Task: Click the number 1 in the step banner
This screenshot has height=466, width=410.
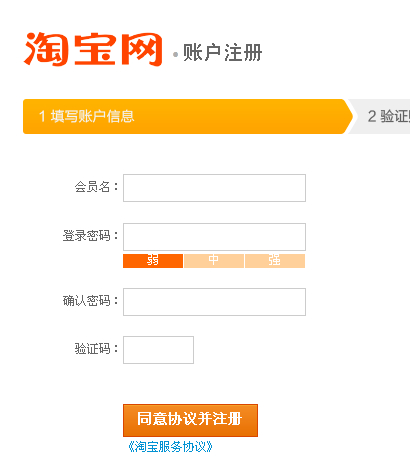Action: [x=42, y=116]
